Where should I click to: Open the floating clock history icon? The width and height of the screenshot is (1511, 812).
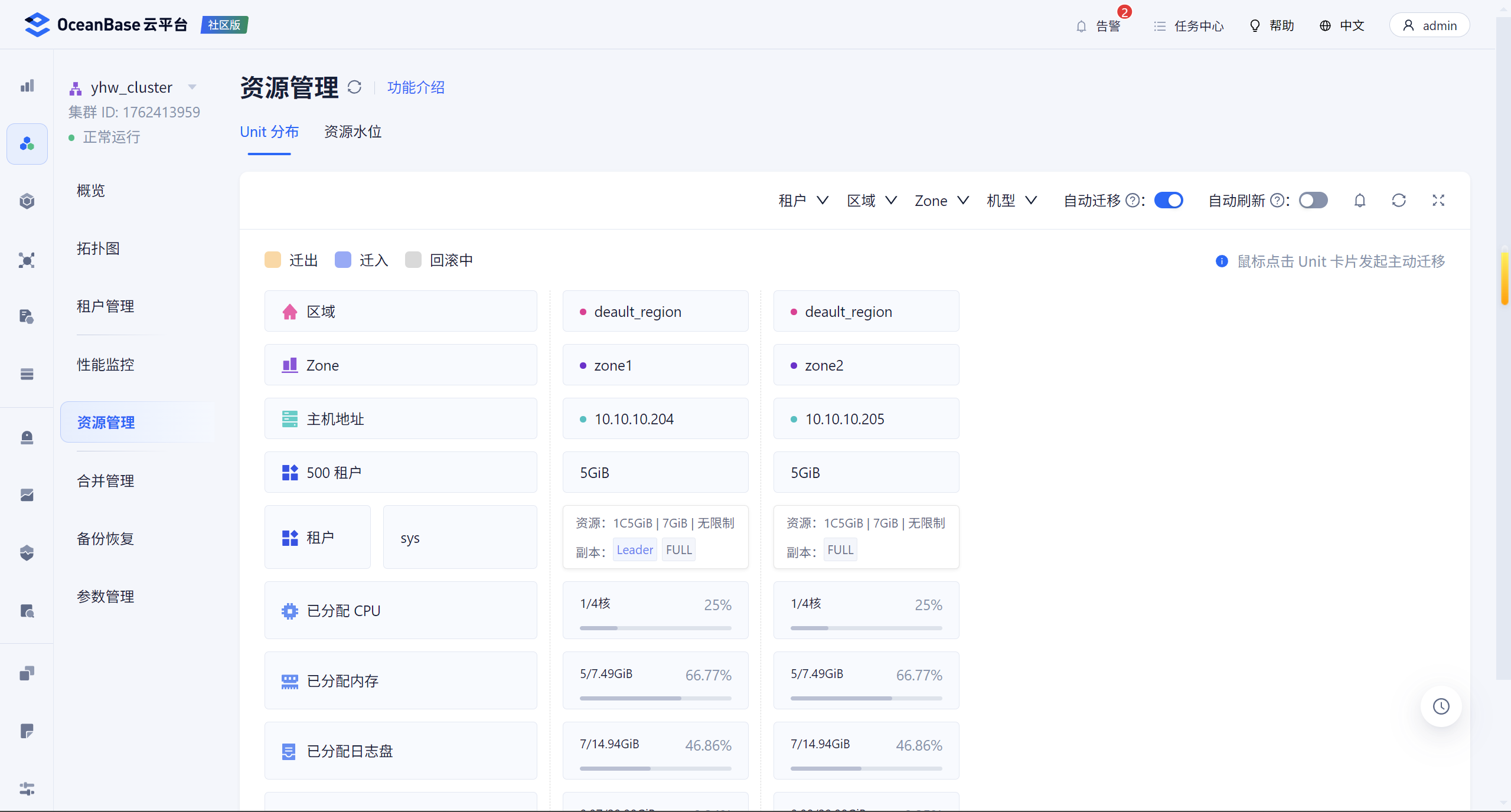click(1441, 706)
